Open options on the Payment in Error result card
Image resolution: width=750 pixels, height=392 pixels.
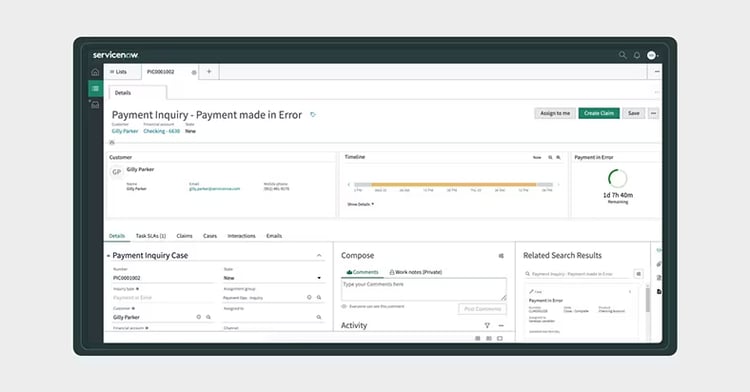(629, 292)
